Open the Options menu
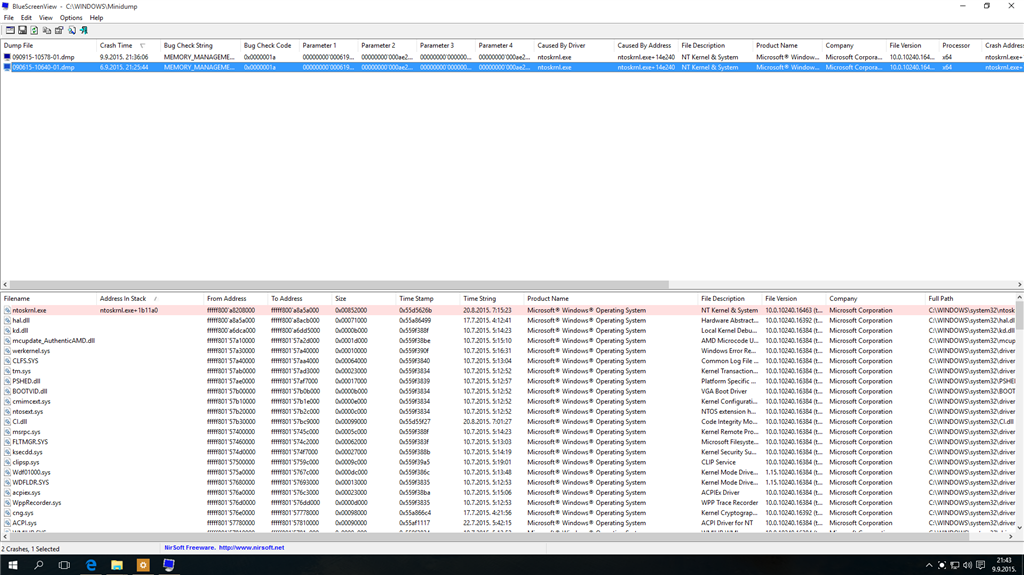1024x575 pixels. (x=71, y=18)
